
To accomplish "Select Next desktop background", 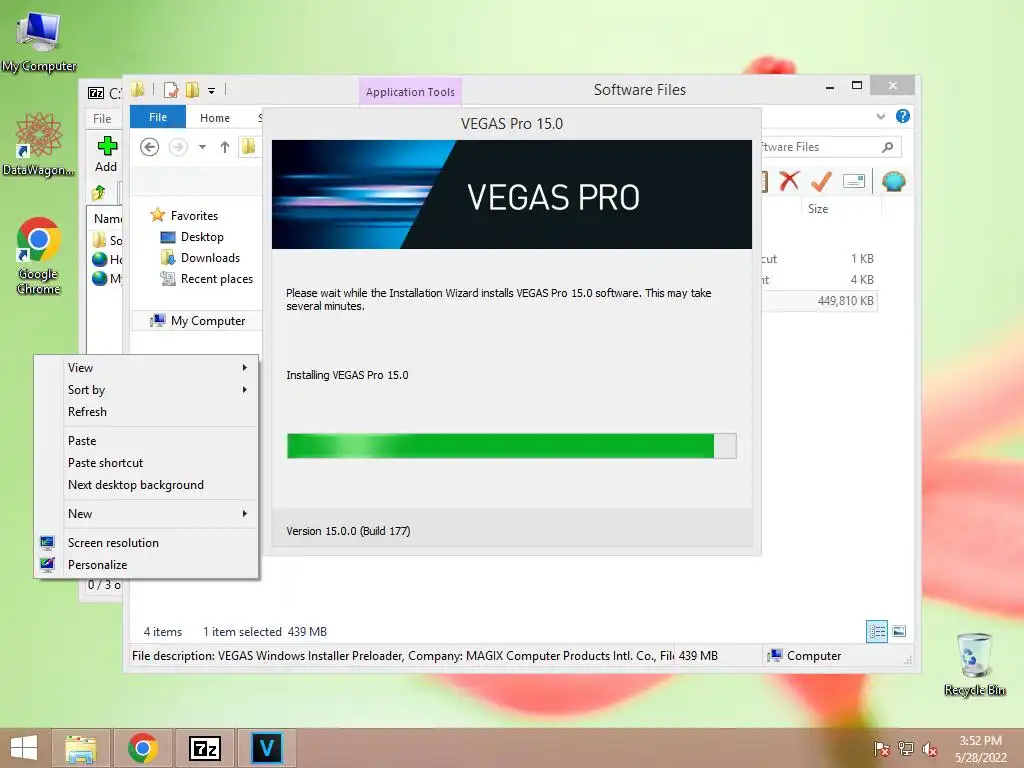I will 146,485.
